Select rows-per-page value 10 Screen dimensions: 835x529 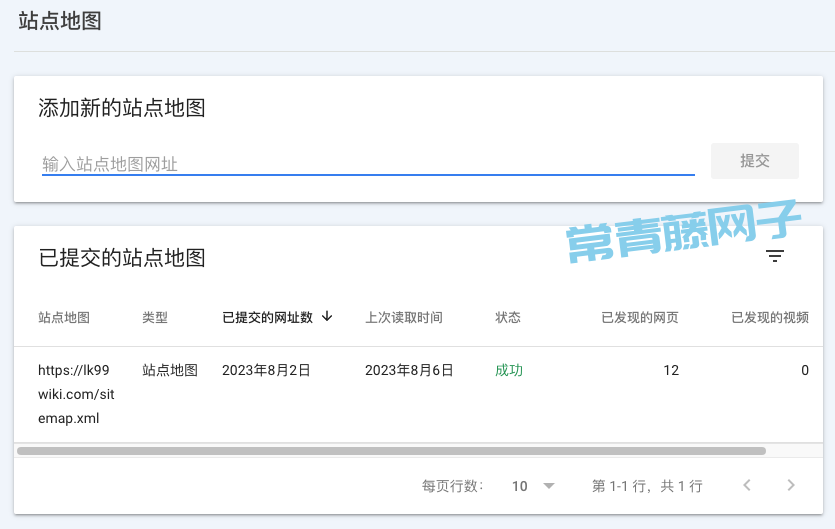pyautogui.click(x=520, y=486)
